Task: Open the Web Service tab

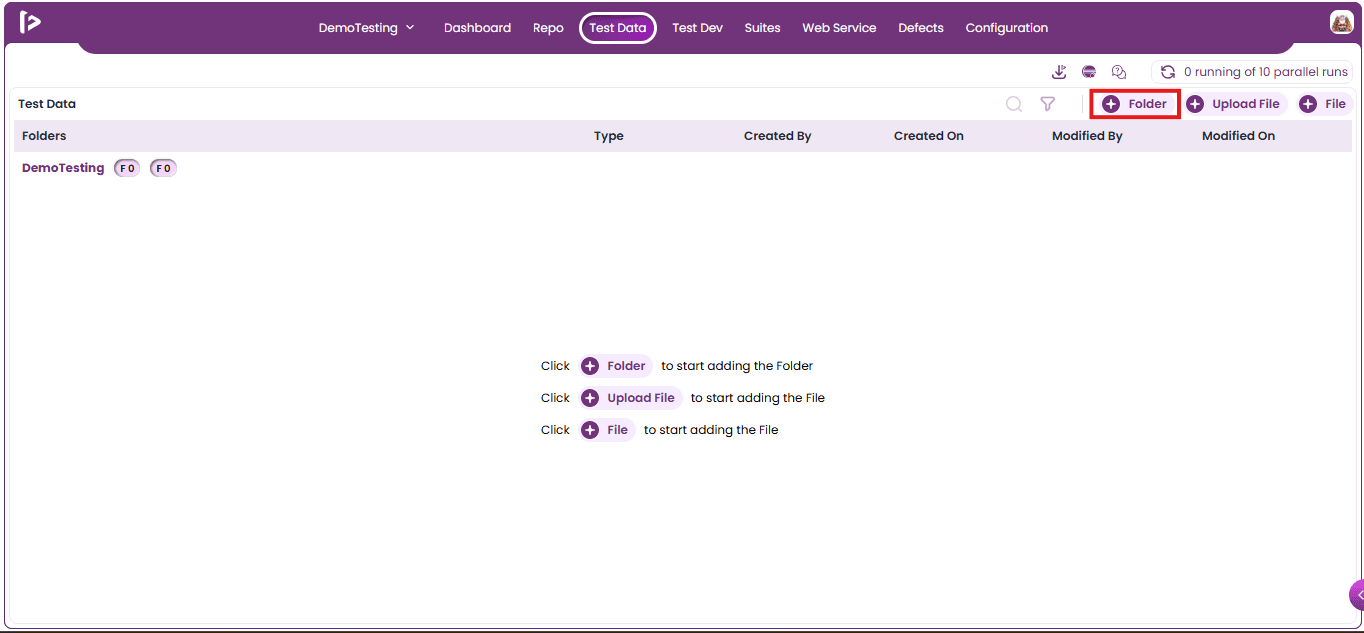Action: [x=839, y=28]
